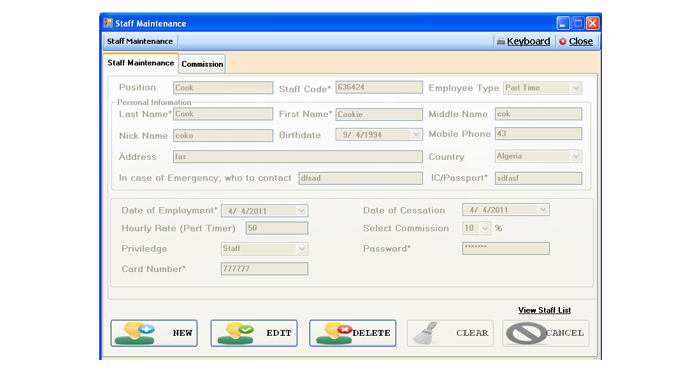Viewport: 700px width, 371px height.
Task: Click the Nick Name field
Action: (223, 135)
